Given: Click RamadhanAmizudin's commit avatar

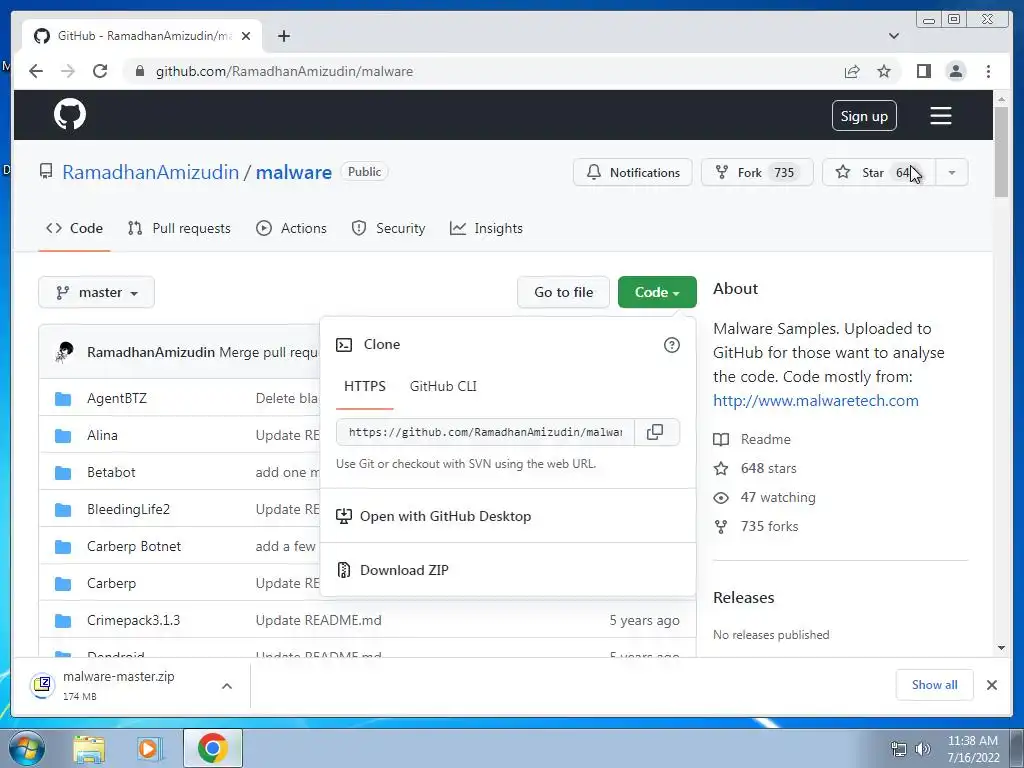Looking at the screenshot, I should coord(65,352).
